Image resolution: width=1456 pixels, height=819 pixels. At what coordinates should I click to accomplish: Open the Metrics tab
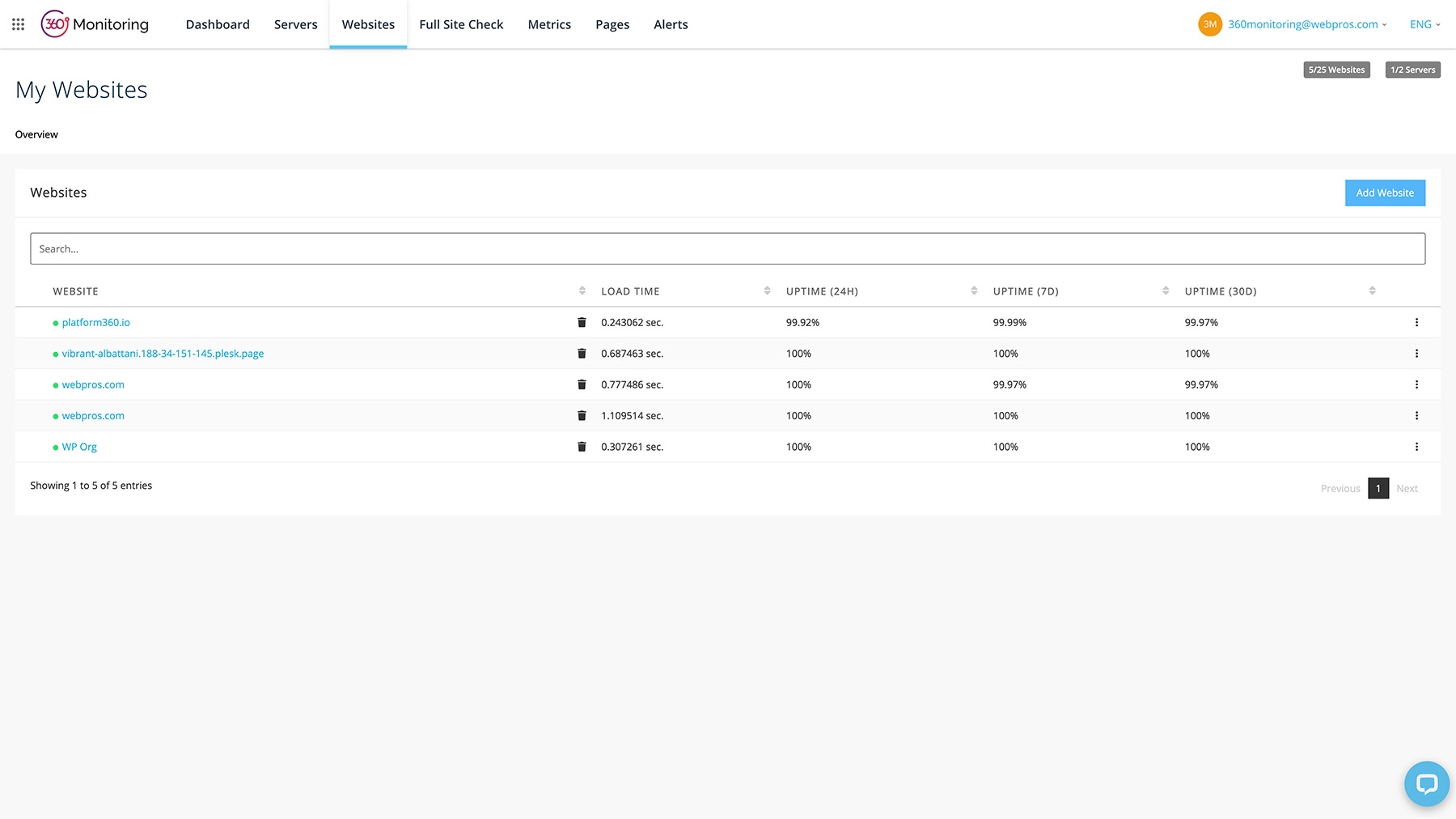tap(549, 24)
